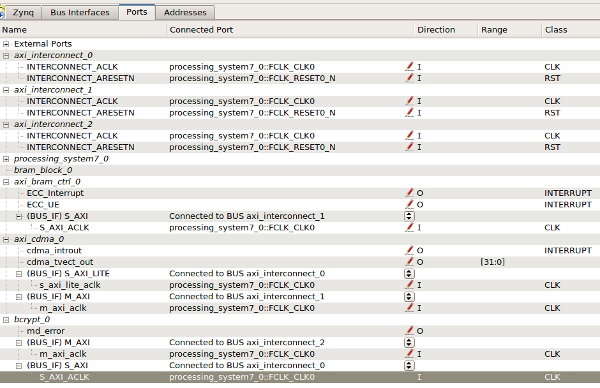Select the ECC_UE port name
Image resolution: width=600 pixels, height=388 pixels.
(43, 205)
